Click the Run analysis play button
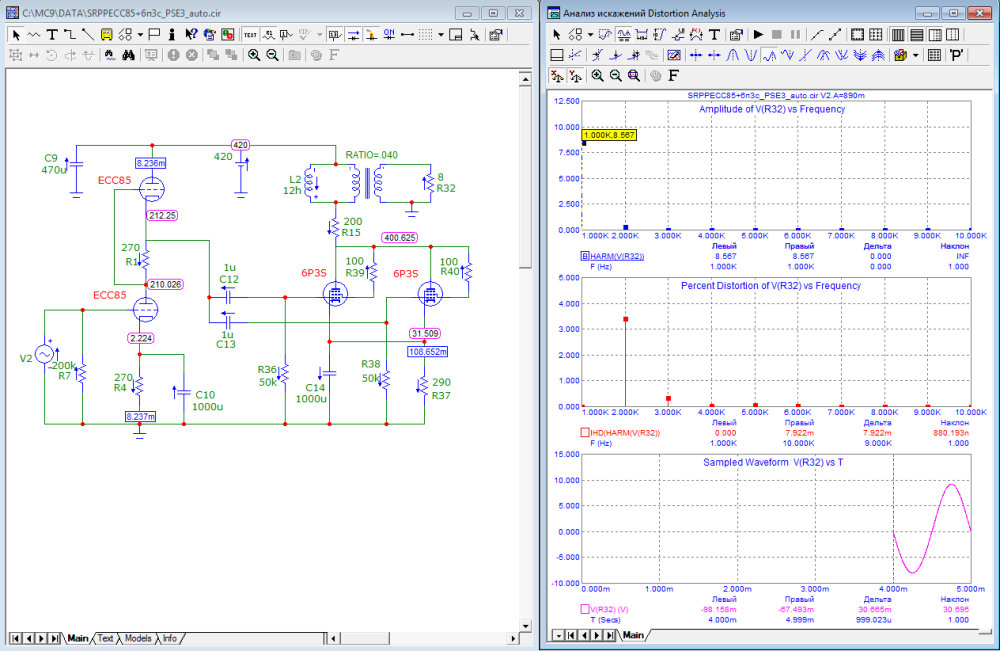 (759, 33)
